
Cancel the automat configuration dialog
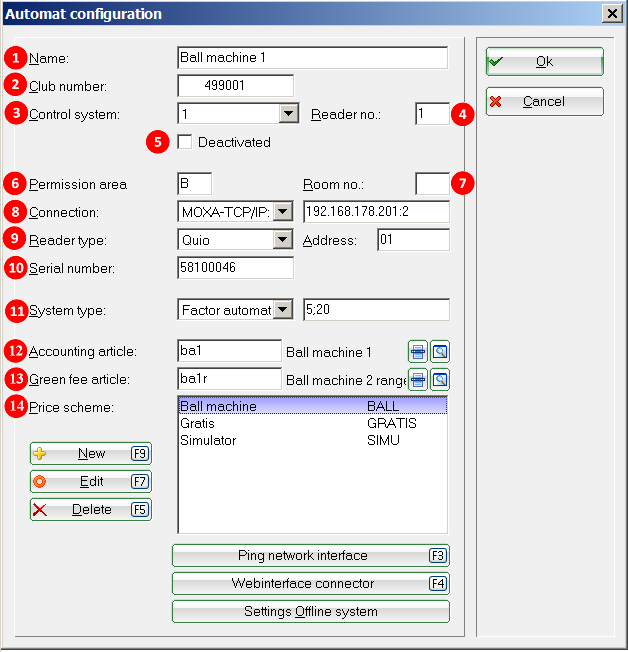tap(544, 101)
